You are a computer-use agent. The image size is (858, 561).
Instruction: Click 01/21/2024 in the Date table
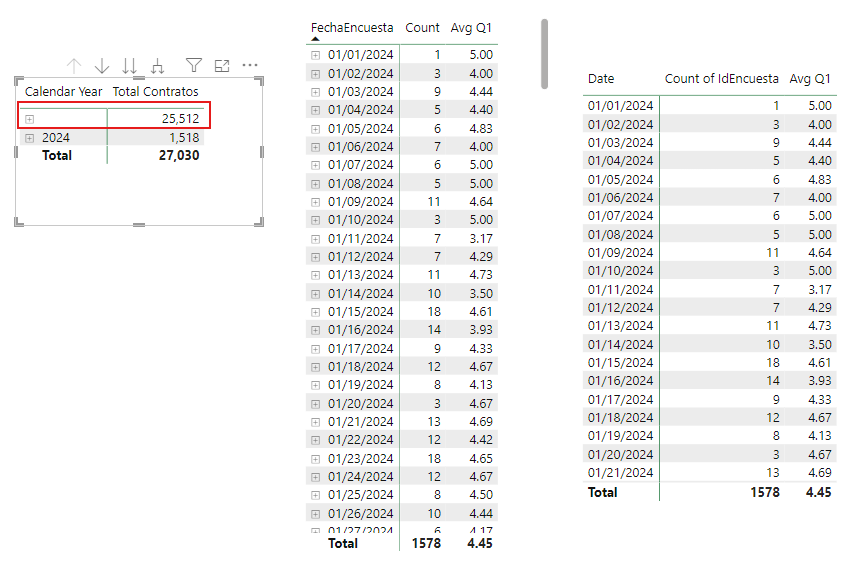pyautogui.click(x=621, y=473)
